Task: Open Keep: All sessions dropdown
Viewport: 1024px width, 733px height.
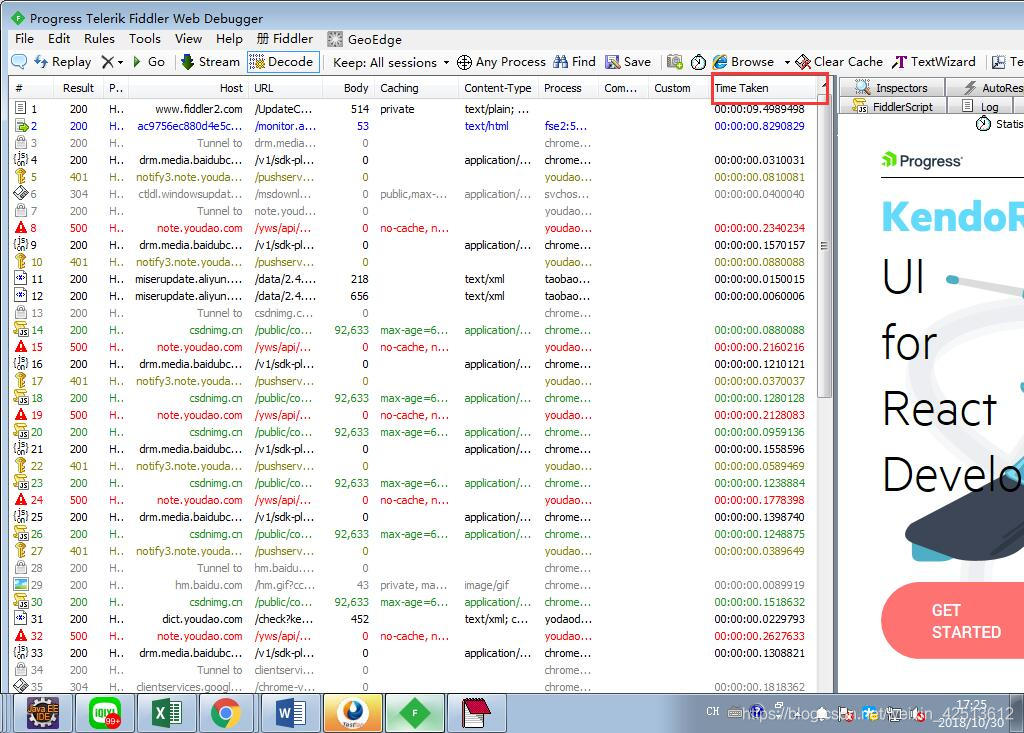Action: 391,62
